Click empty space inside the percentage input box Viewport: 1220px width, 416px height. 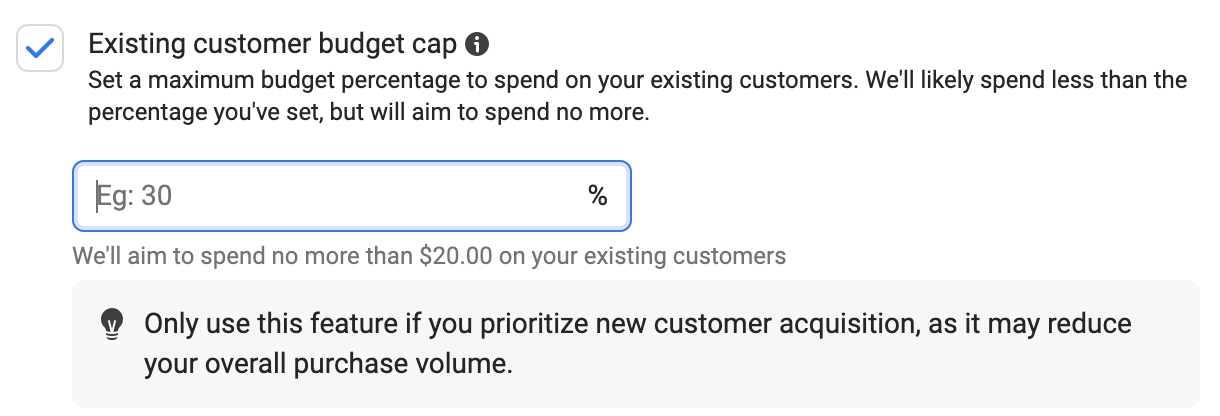[380, 196]
